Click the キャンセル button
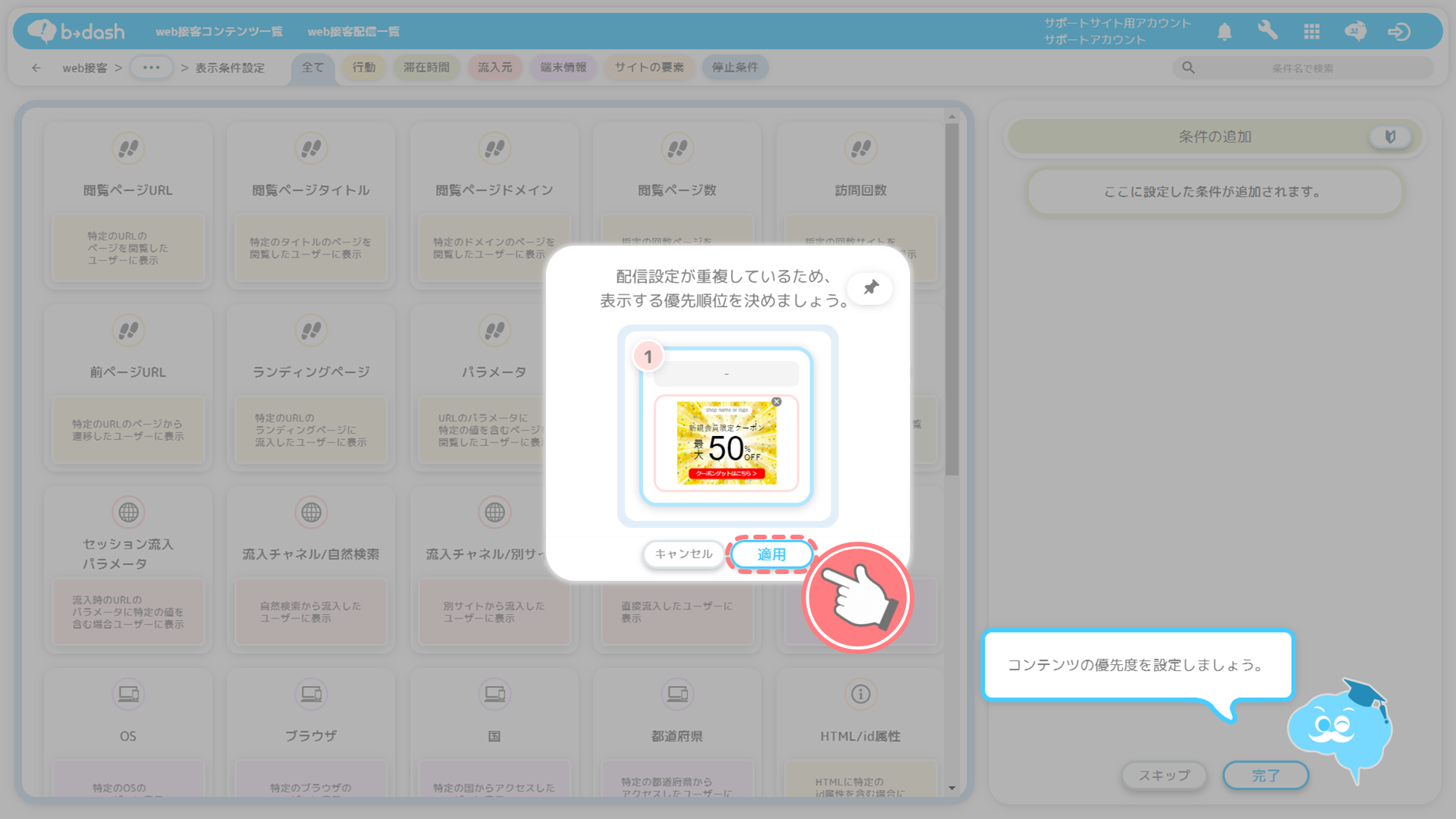Screen dimensions: 1456x819 point(683,554)
